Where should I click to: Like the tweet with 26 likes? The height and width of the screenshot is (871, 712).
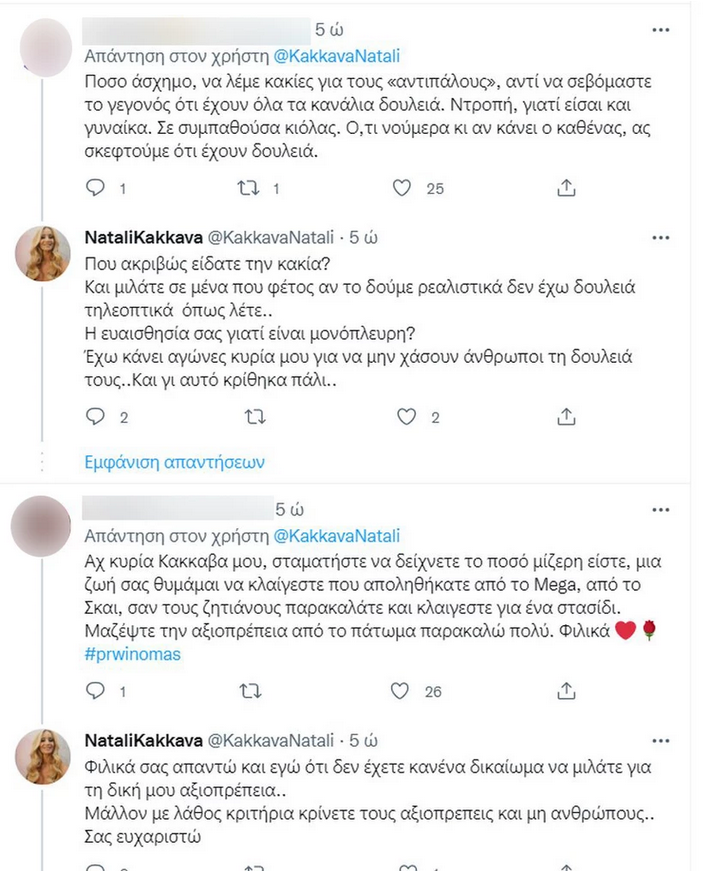pos(402,690)
